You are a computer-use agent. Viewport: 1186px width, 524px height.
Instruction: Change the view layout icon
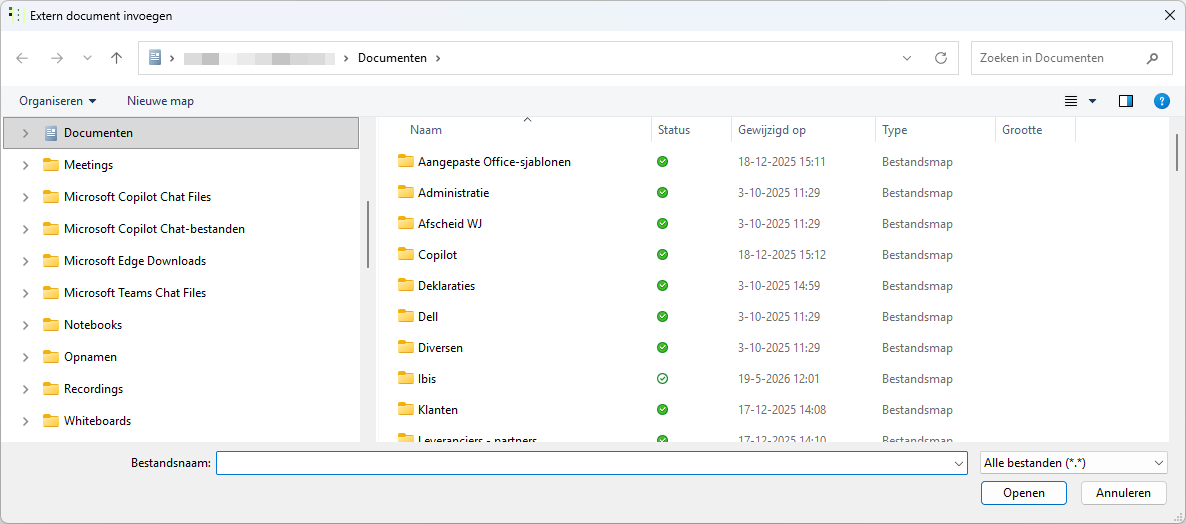(x=1071, y=101)
